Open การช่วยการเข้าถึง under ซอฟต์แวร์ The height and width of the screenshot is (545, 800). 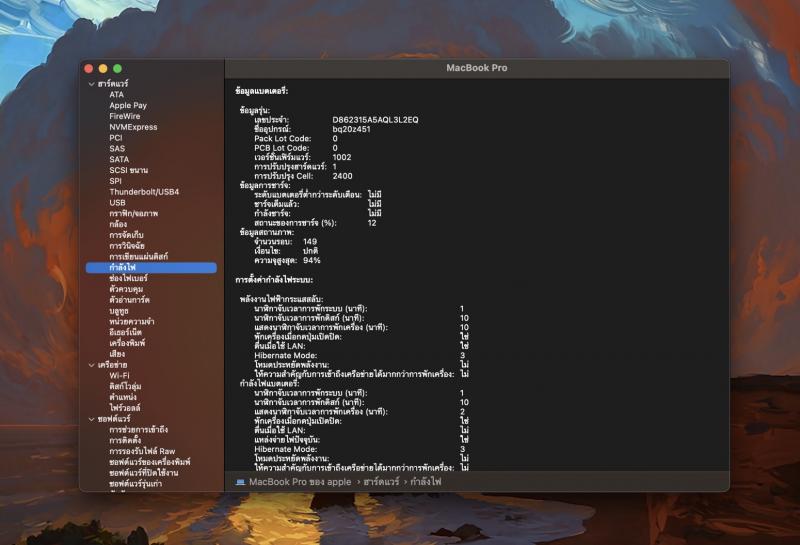pyautogui.click(x=138, y=430)
